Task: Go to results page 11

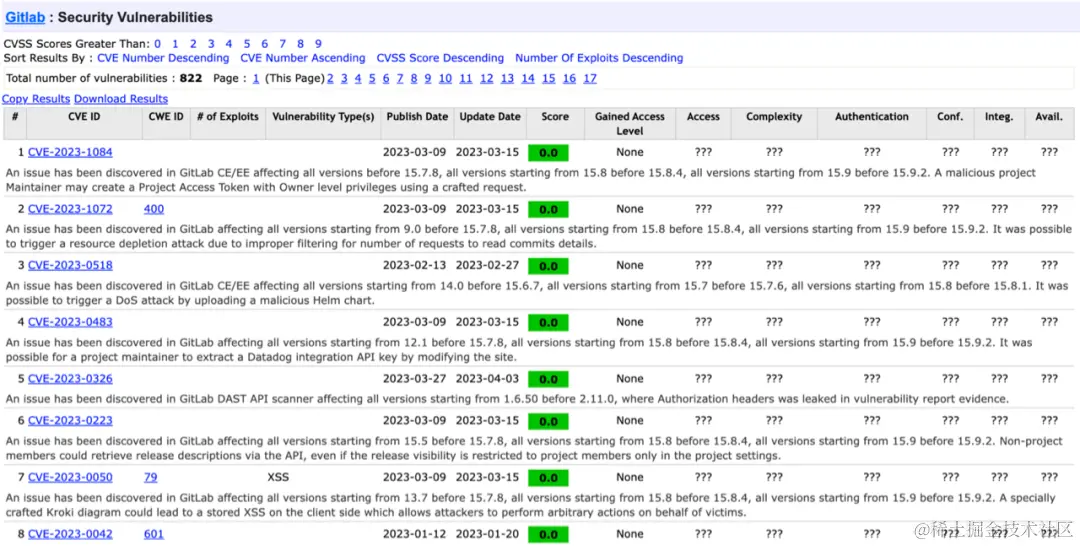Action: [x=466, y=78]
